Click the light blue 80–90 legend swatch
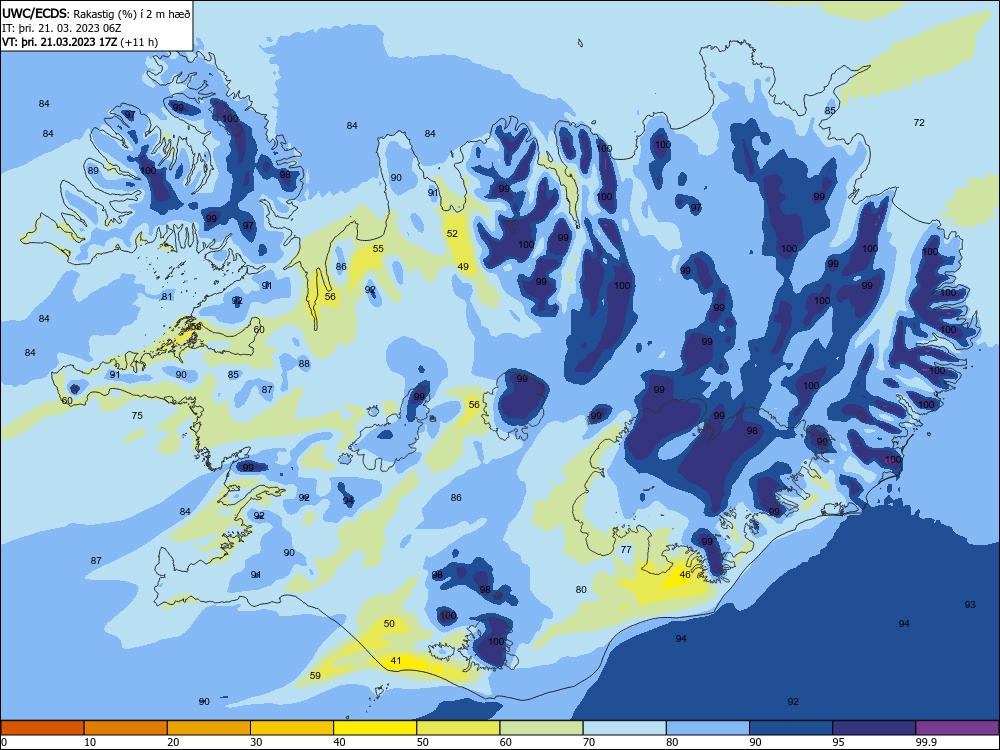The image size is (1000, 750). [x=708, y=728]
